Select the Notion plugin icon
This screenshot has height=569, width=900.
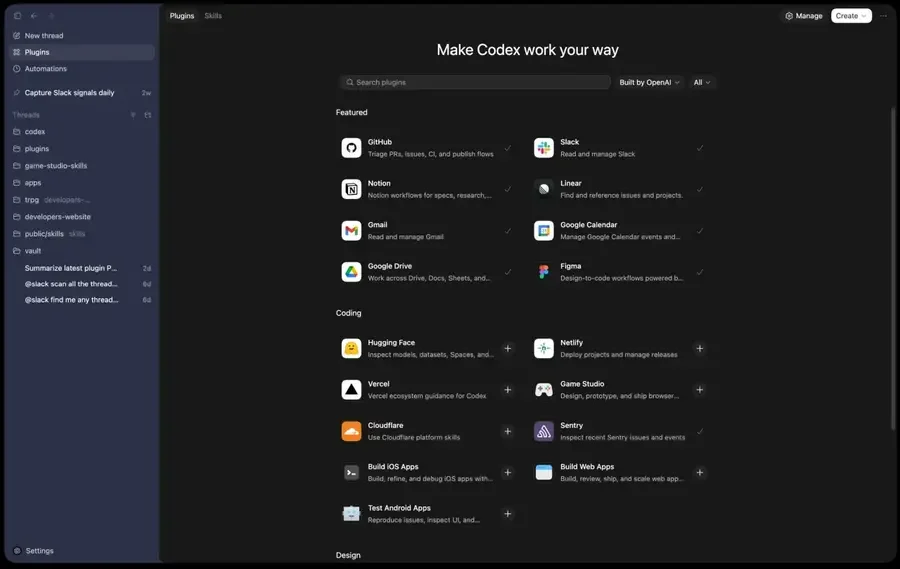(351, 189)
